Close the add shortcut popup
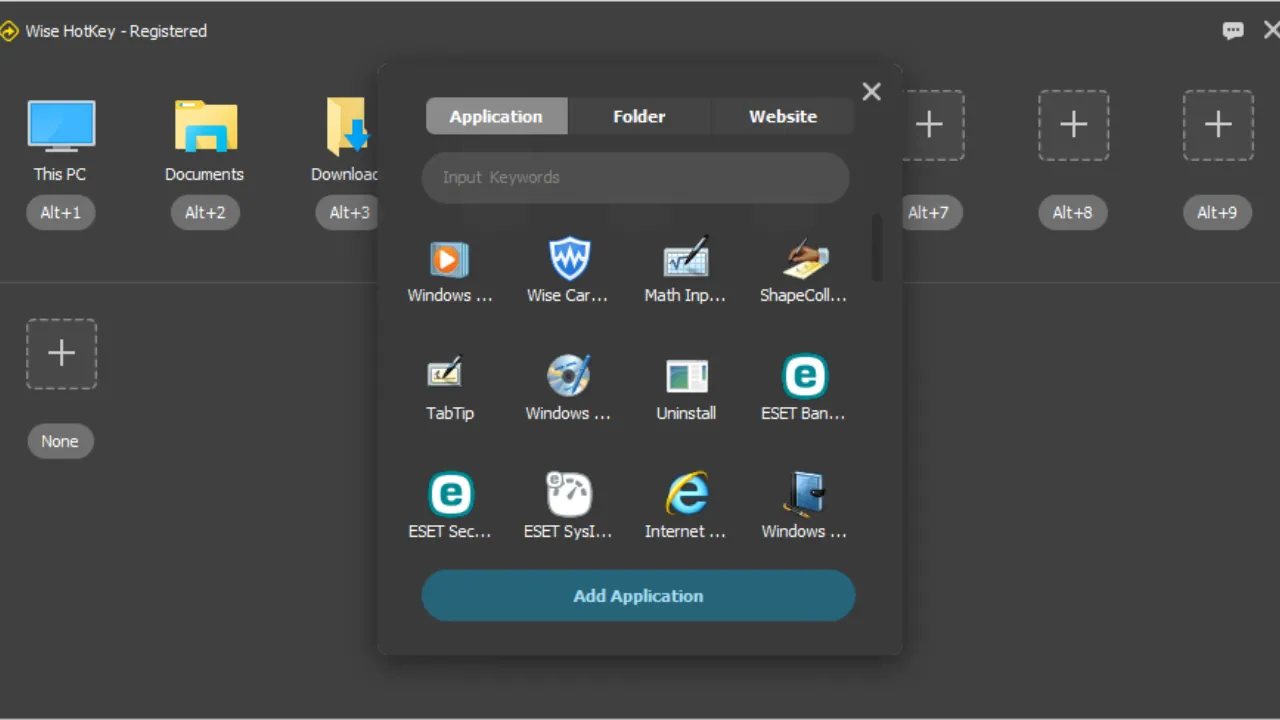The height and width of the screenshot is (720, 1280). [872, 92]
